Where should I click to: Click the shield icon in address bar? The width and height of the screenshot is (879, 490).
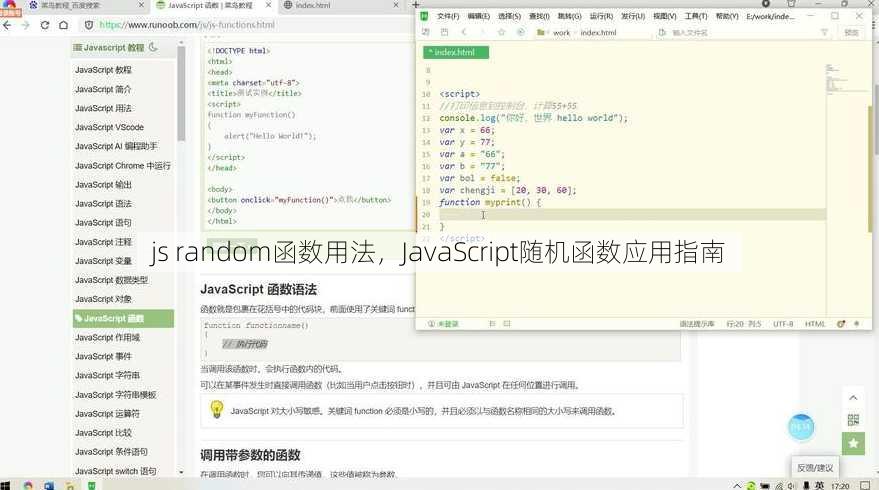point(89,25)
